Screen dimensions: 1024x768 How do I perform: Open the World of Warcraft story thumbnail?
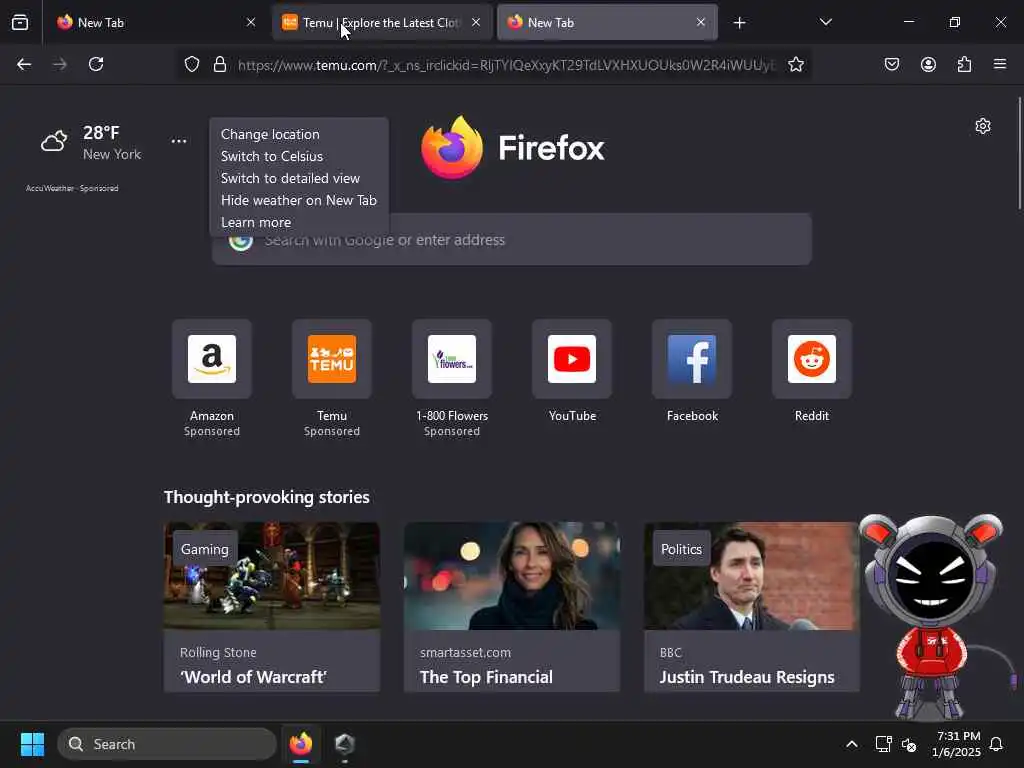tap(272, 576)
